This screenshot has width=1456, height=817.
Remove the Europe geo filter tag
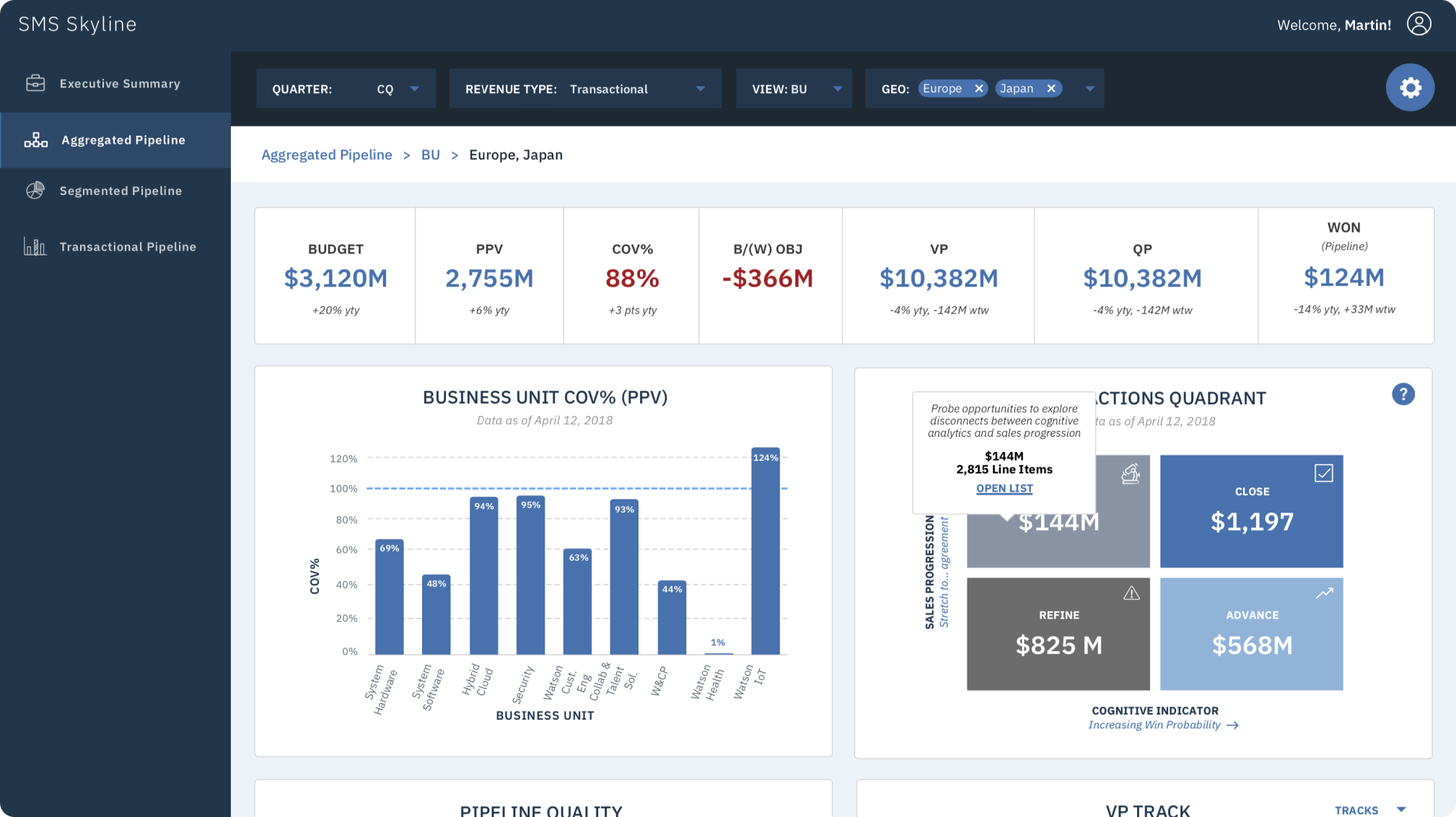pos(979,89)
